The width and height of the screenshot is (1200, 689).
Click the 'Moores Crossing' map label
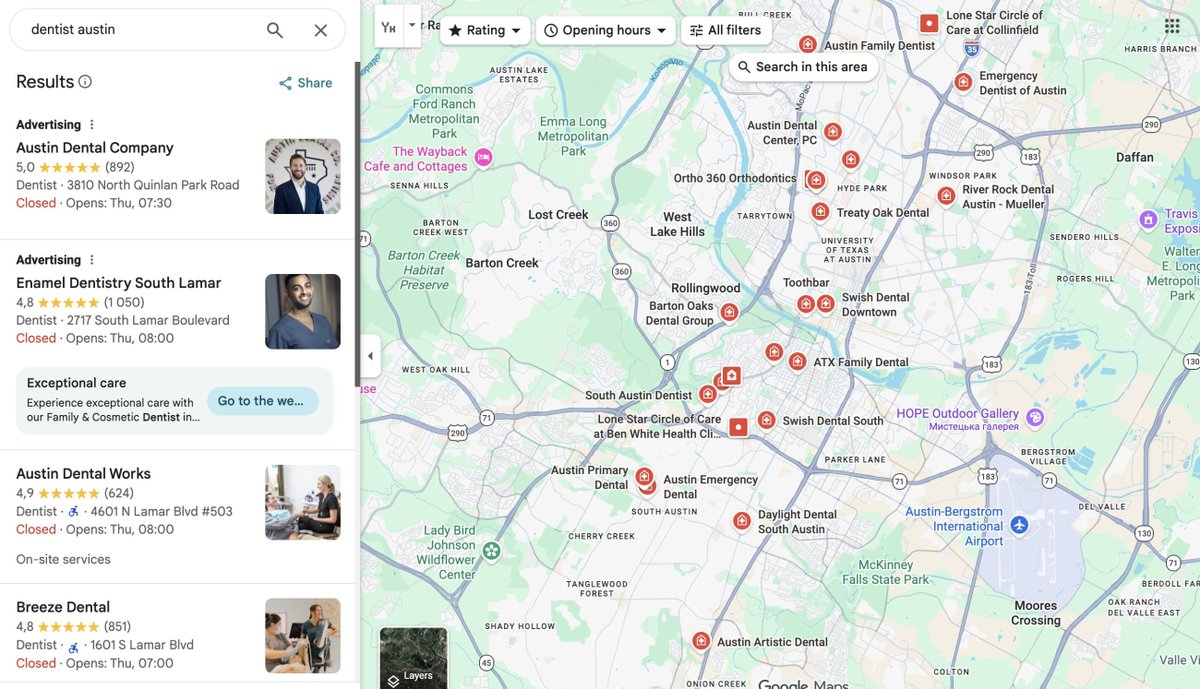[1035, 613]
